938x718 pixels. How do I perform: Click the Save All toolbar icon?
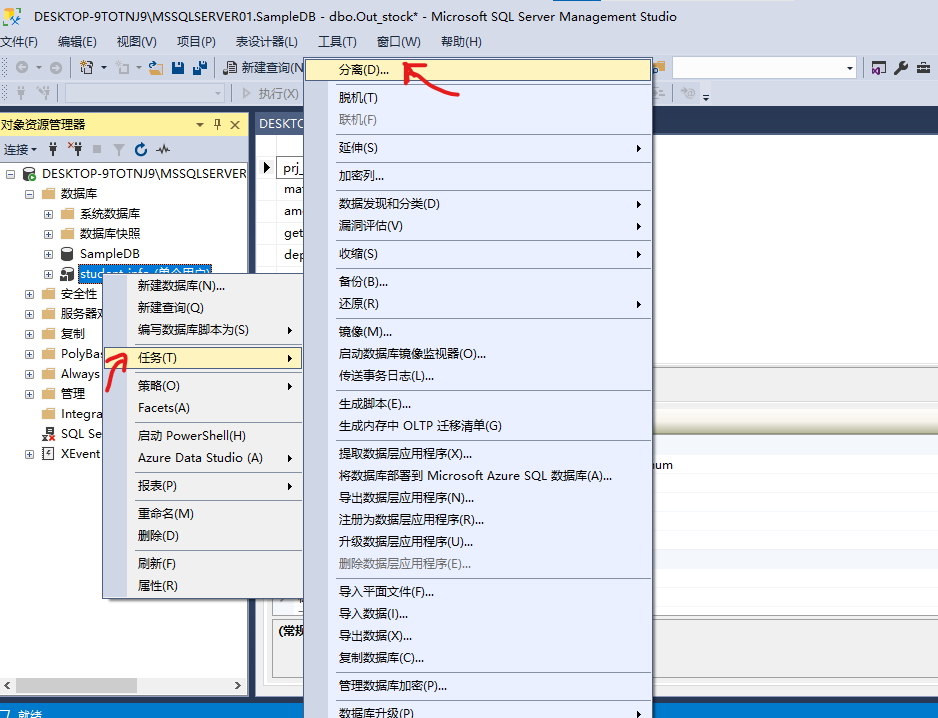(200, 68)
